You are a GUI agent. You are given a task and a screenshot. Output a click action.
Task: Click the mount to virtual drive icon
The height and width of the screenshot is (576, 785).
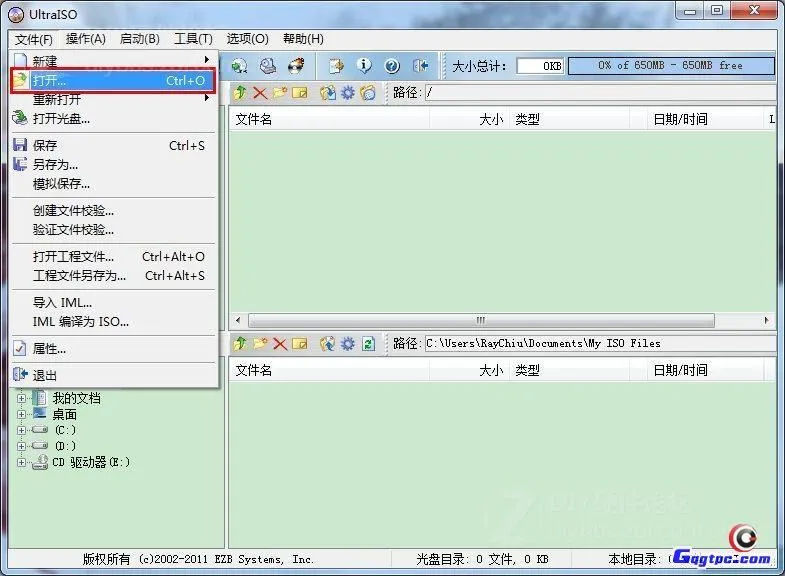268,66
